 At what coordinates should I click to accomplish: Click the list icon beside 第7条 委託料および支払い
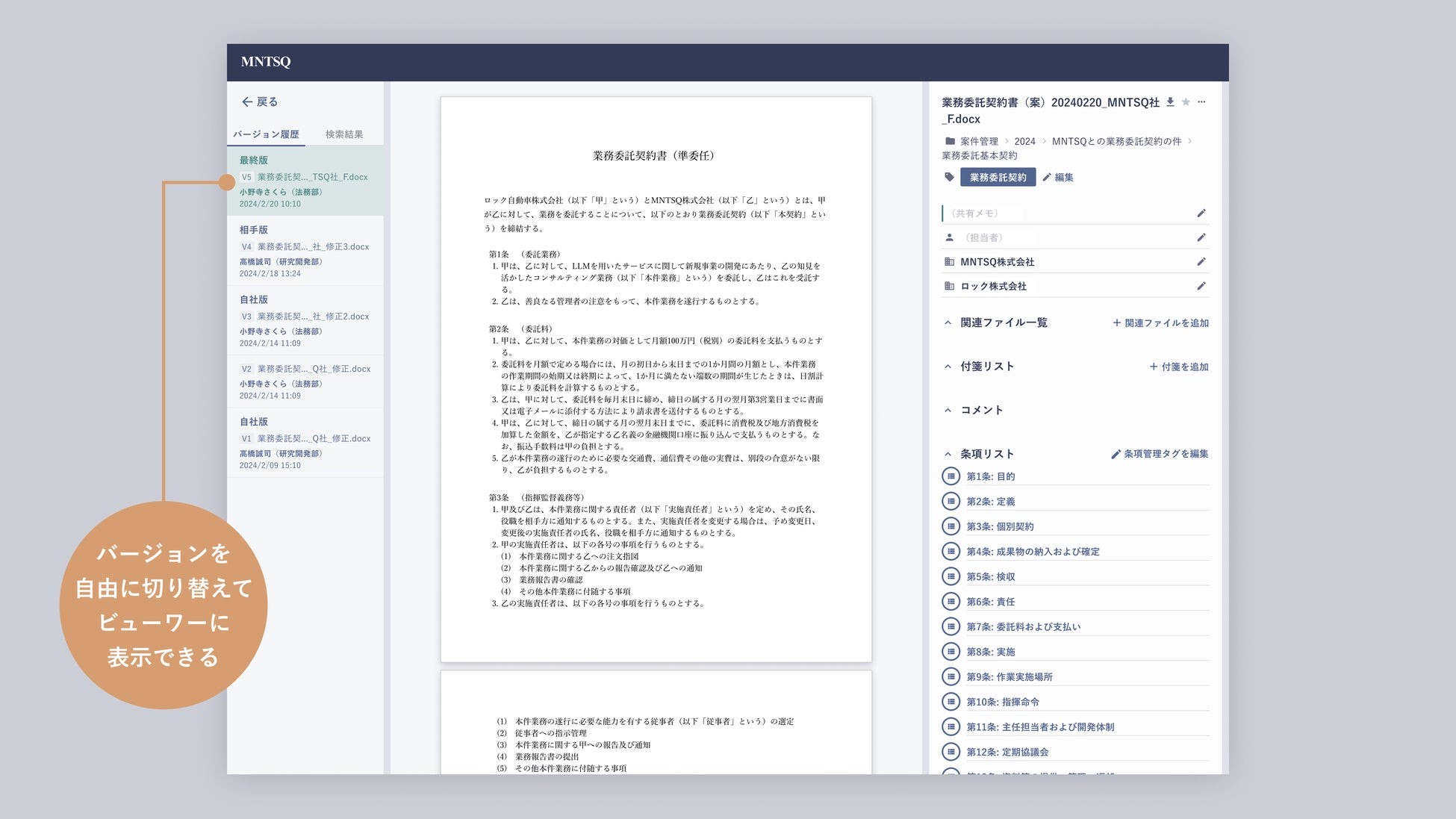951,626
